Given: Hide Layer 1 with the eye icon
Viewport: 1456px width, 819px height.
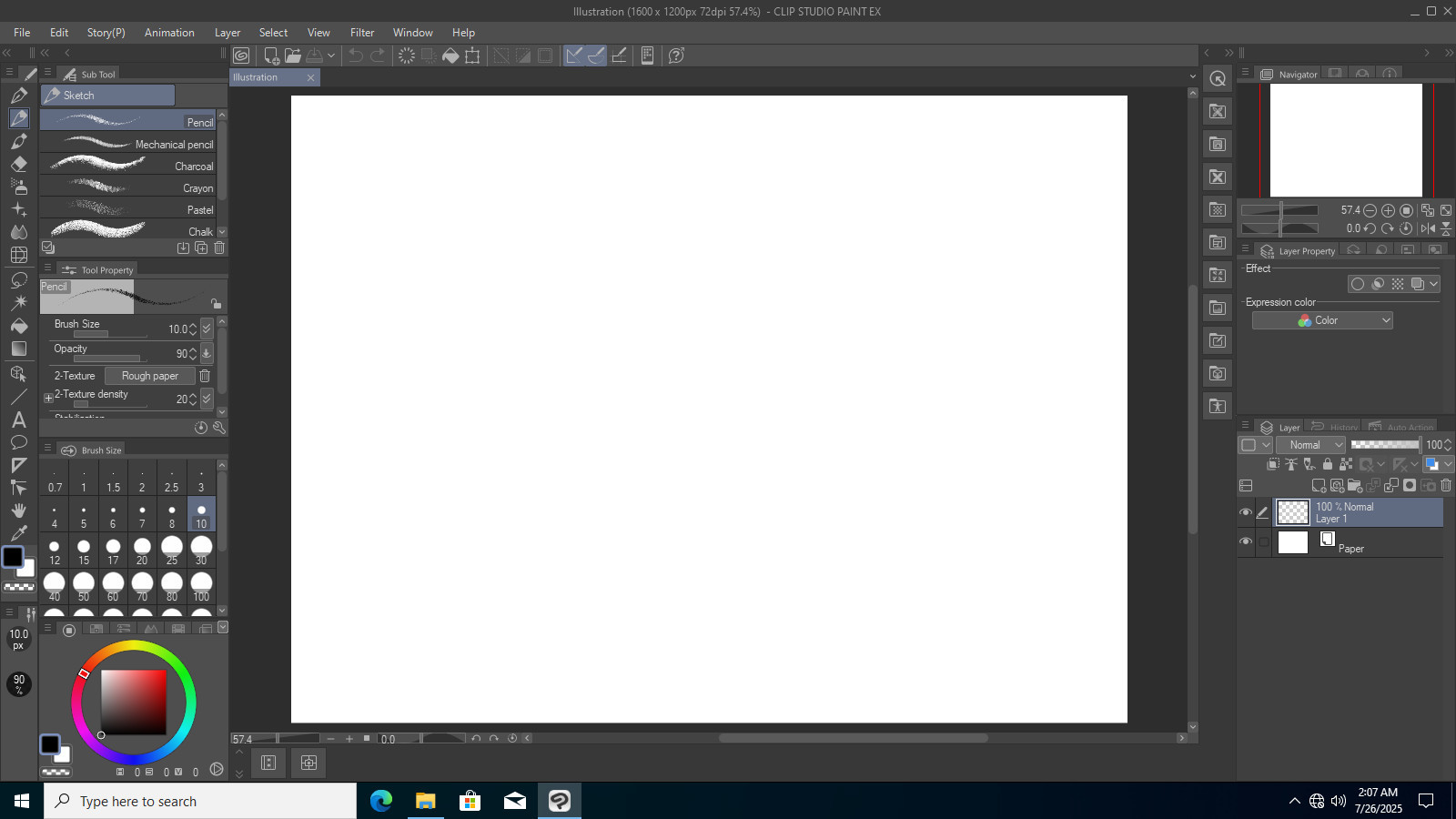Looking at the screenshot, I should coord(1246,512).
